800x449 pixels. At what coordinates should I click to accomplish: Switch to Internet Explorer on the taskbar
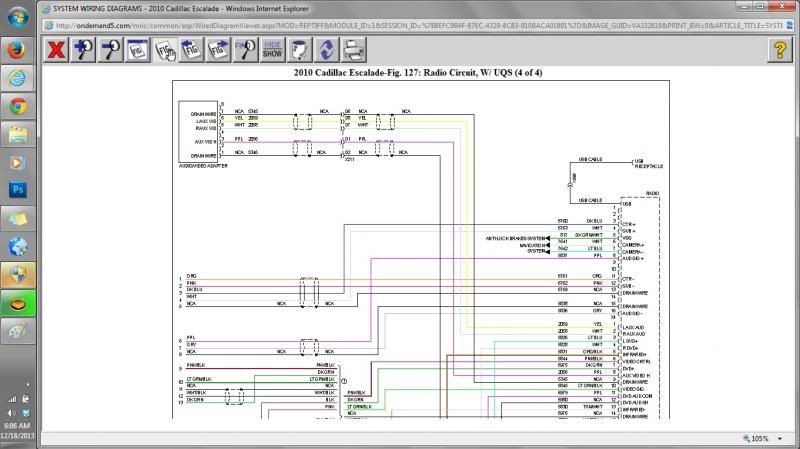(x=17, y=78)
